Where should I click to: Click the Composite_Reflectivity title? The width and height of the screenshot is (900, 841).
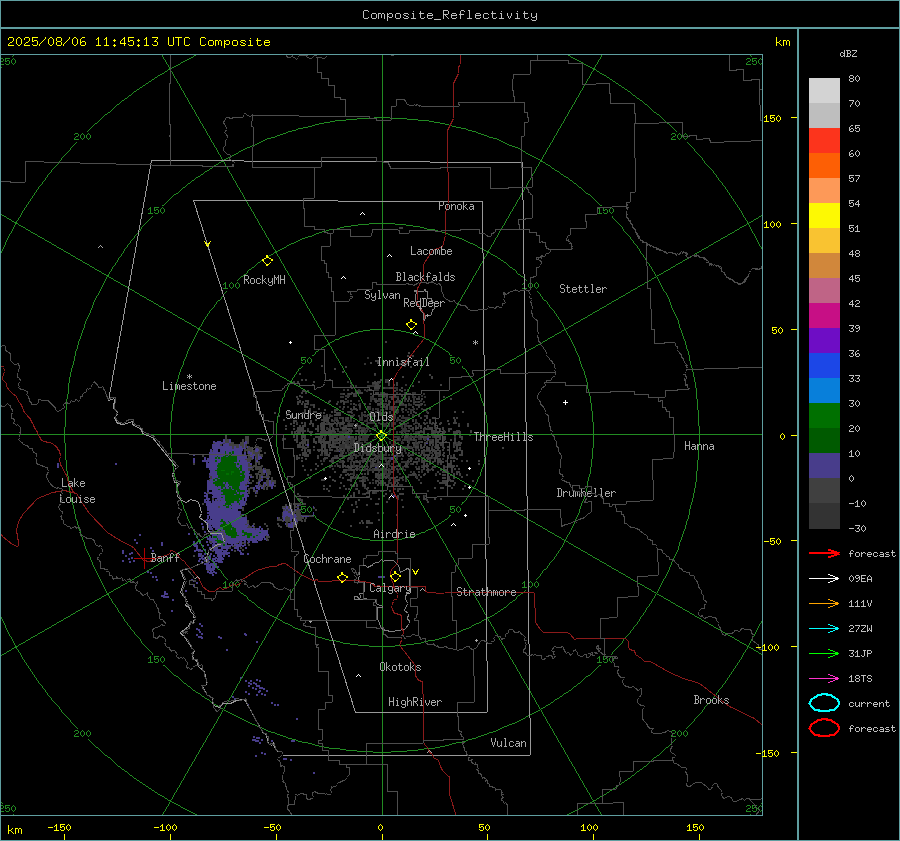pyautogui.click(x=450, y=15)
